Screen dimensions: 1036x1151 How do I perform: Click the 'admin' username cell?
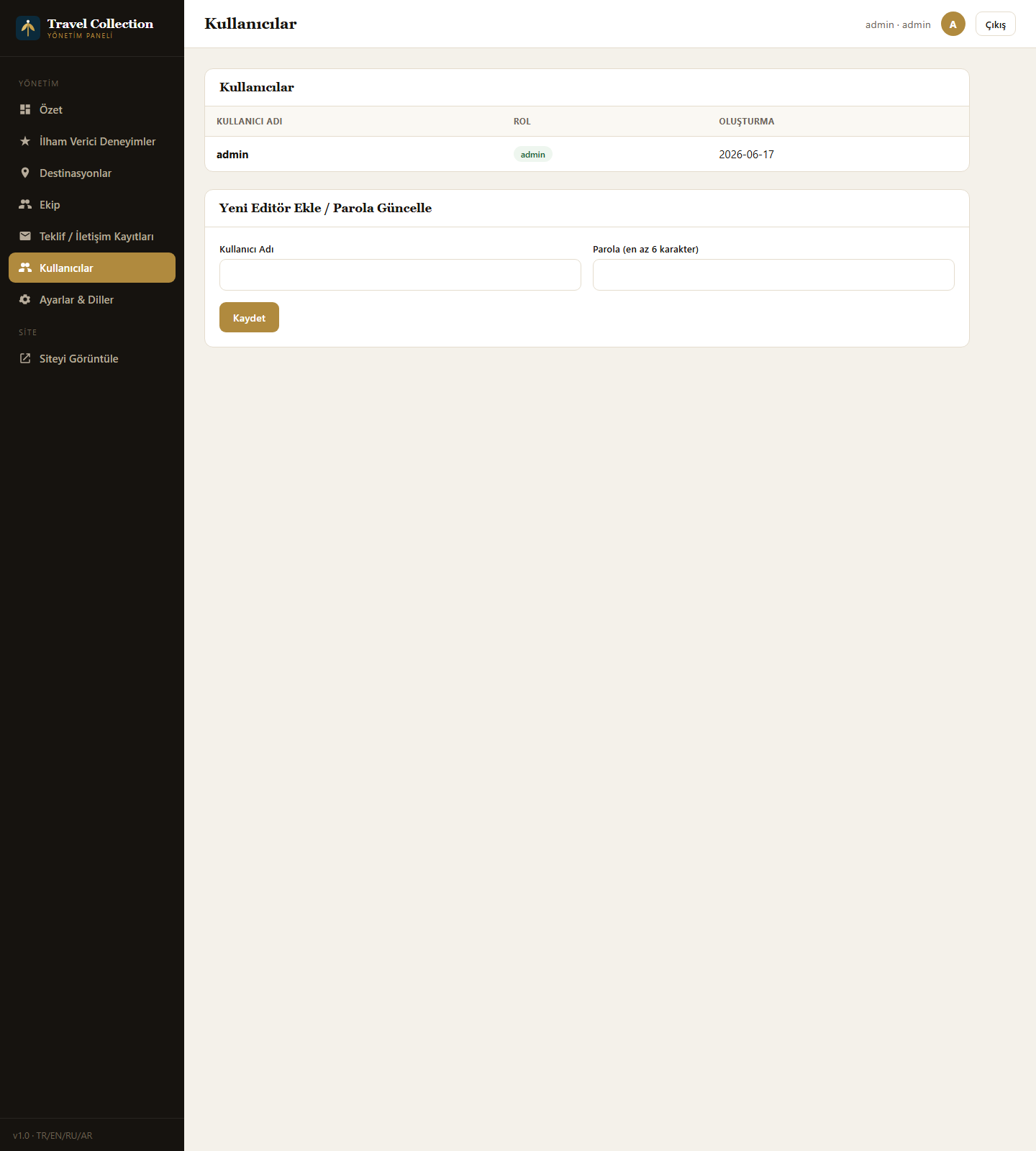(232, 154)
